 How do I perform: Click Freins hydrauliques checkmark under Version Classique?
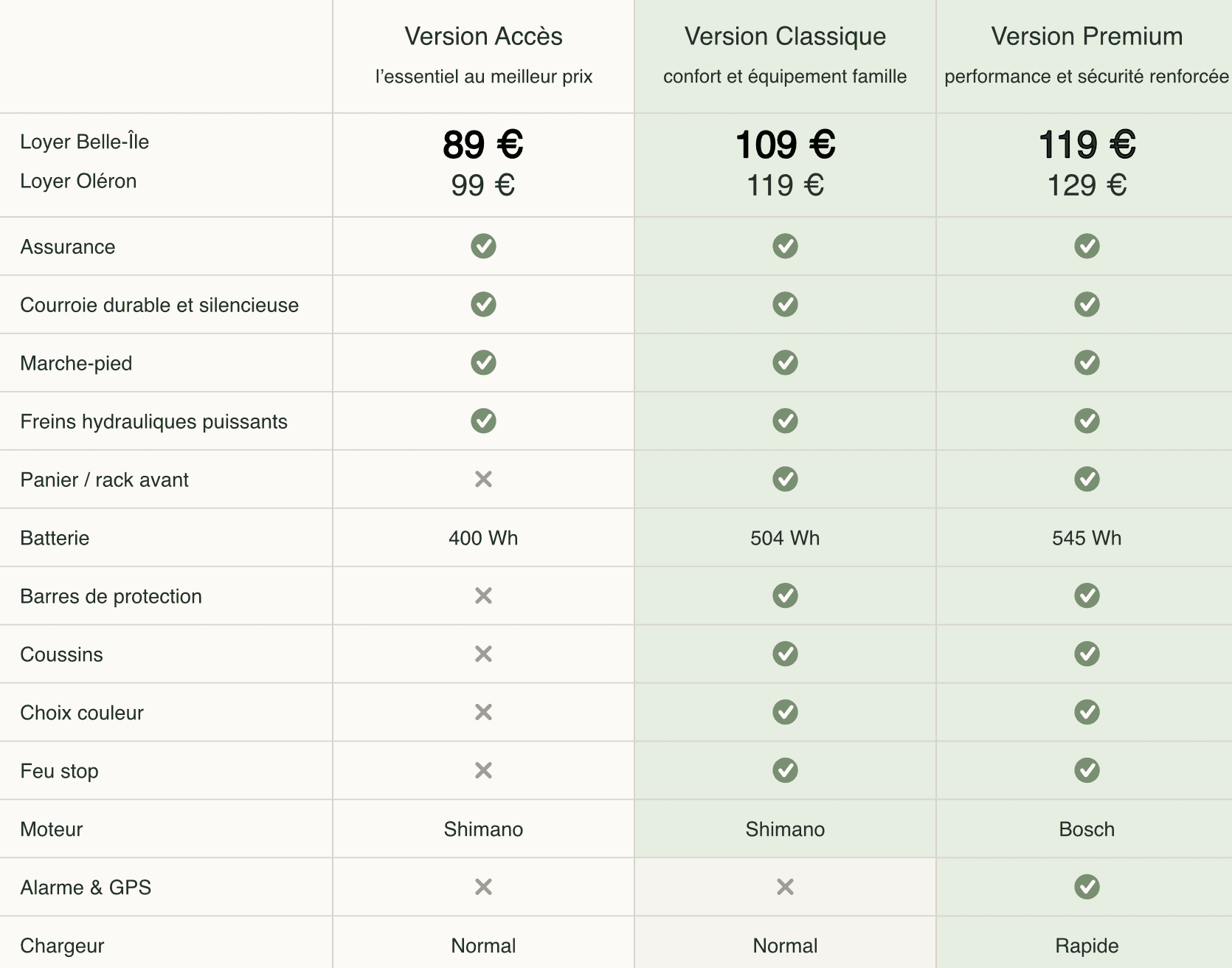point(785,421)
